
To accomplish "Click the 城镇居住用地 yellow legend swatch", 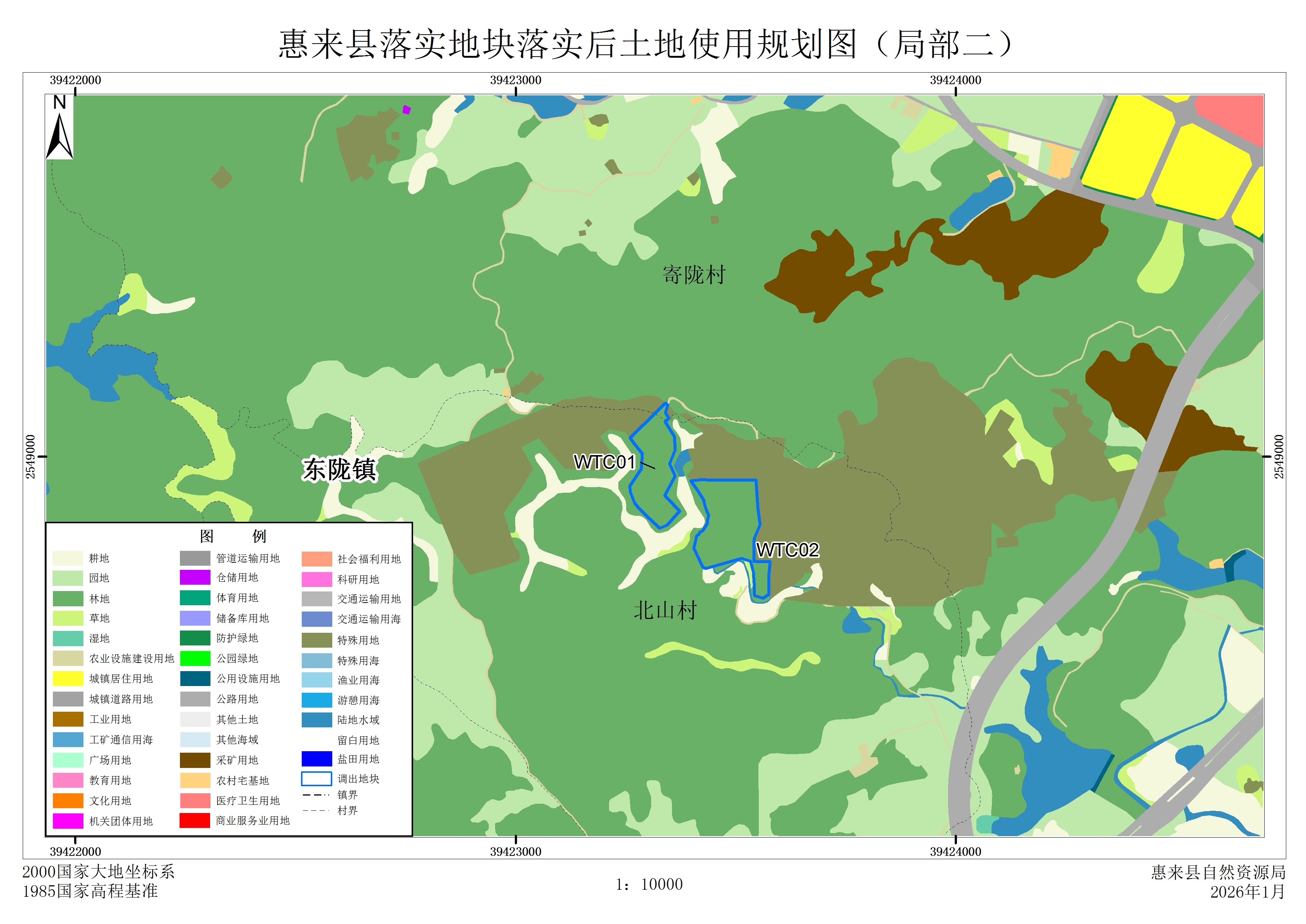I will [68, 679].
